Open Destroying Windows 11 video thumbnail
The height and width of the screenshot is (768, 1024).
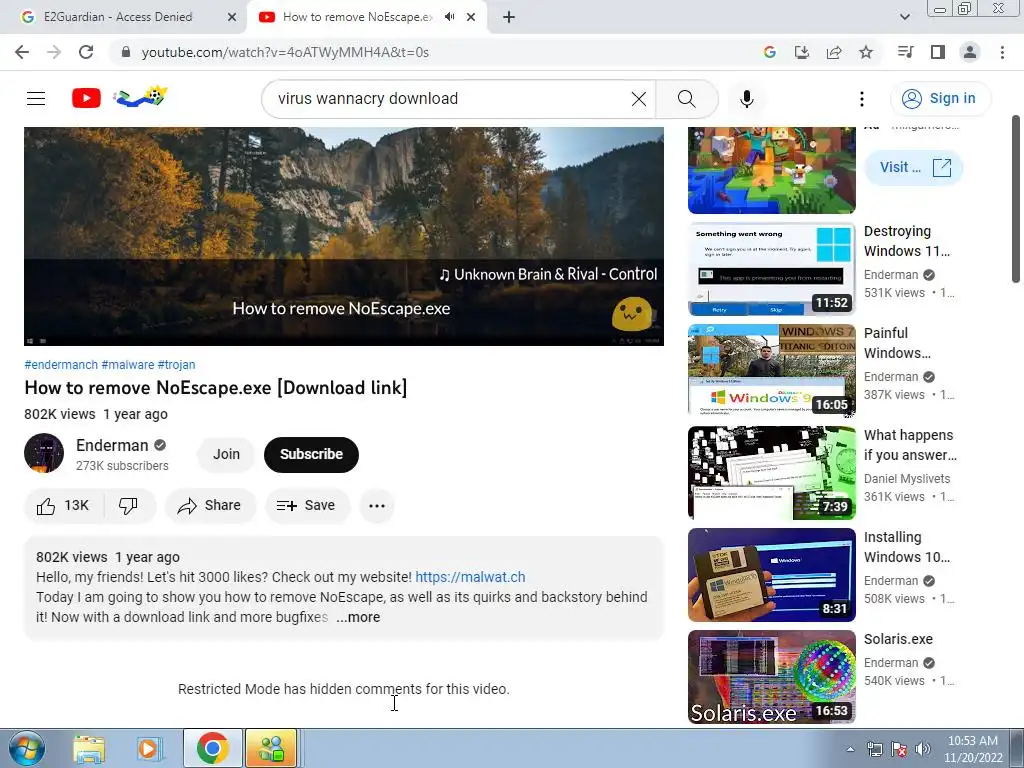point(771,269)
